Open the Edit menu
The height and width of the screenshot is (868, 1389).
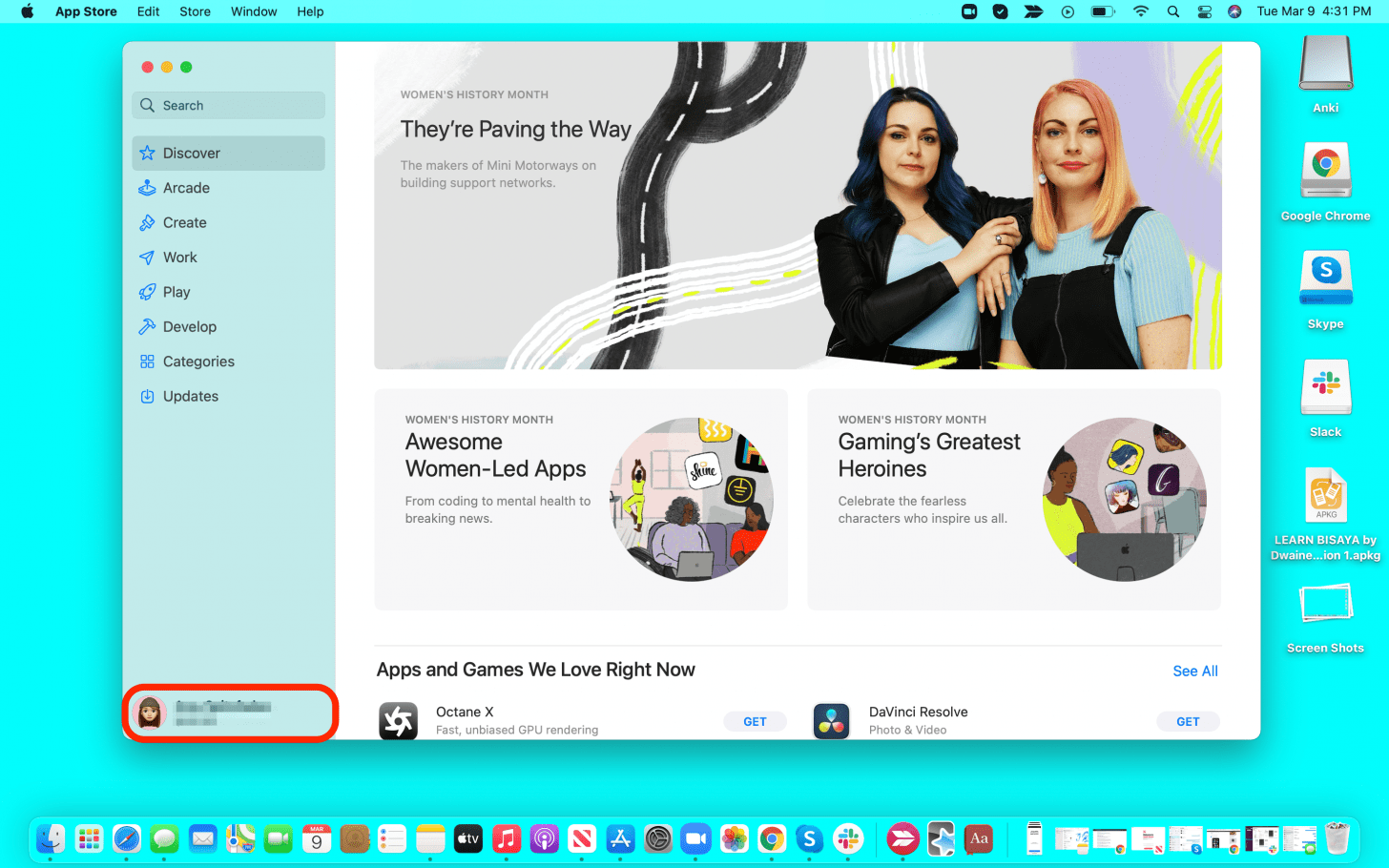(x=148, y=11)
